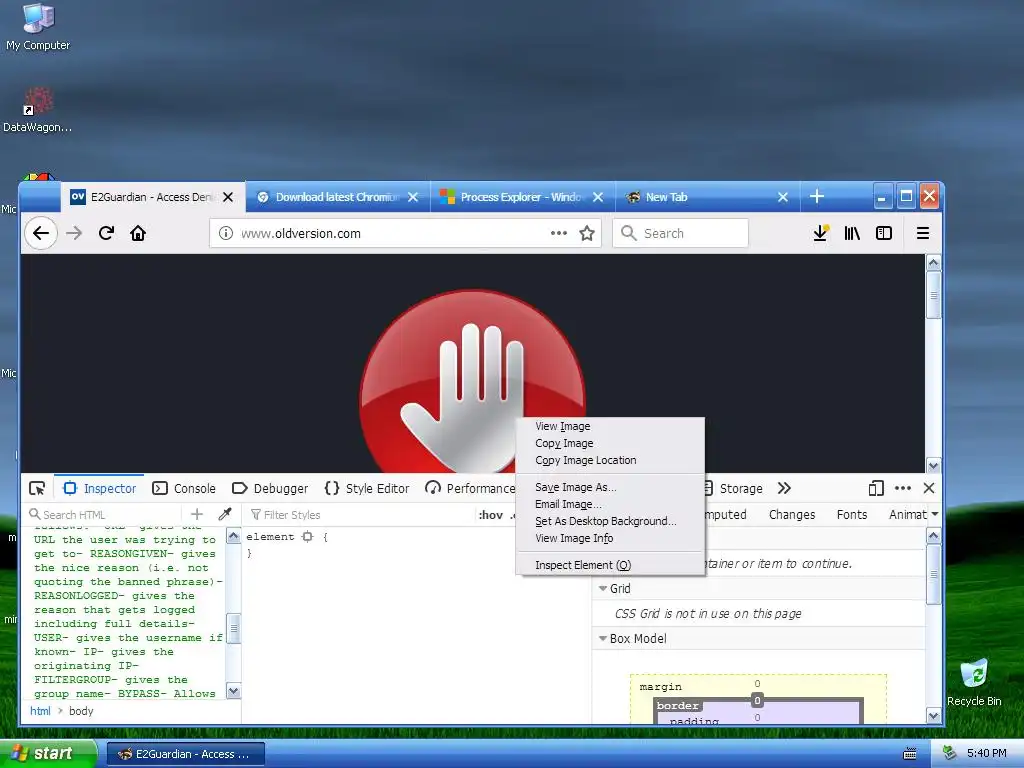
Task: Open the Library icon
Action: click(852, 233)
